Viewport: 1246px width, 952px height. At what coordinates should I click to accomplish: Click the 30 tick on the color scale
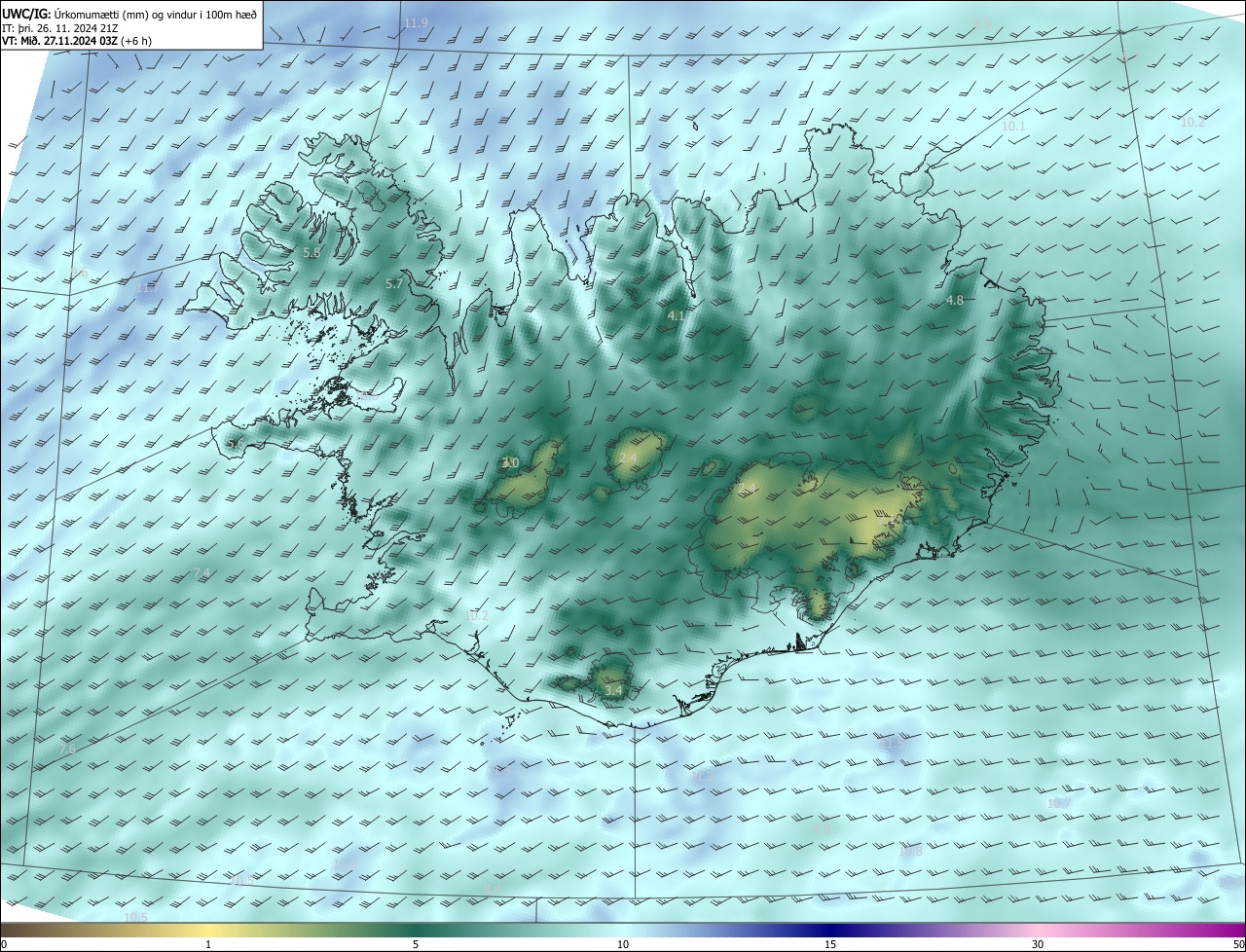1038,944
